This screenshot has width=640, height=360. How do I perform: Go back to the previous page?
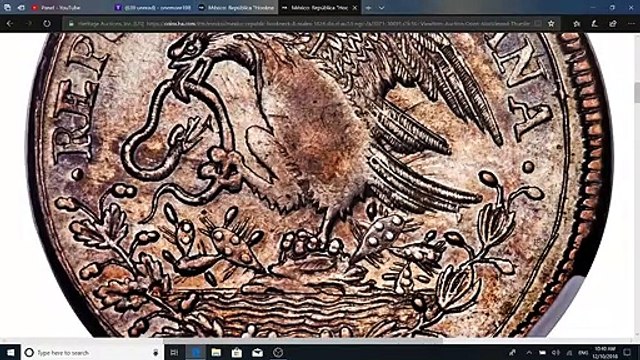[x=10, y=24]
